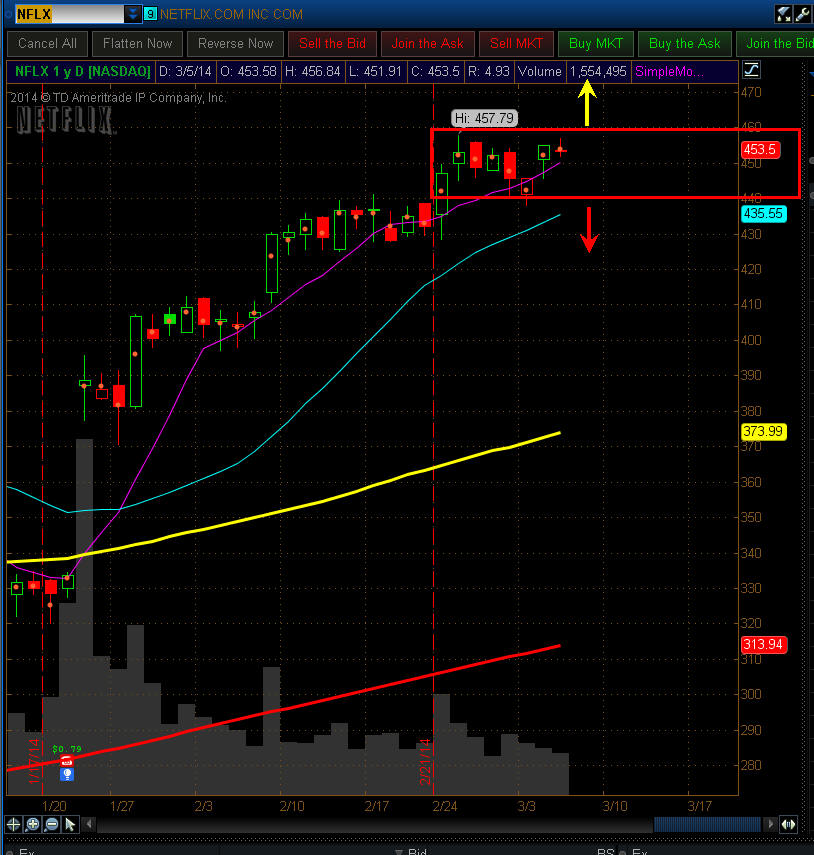
Task: Click the Buy MKT button
Action: tap(596, 44)
